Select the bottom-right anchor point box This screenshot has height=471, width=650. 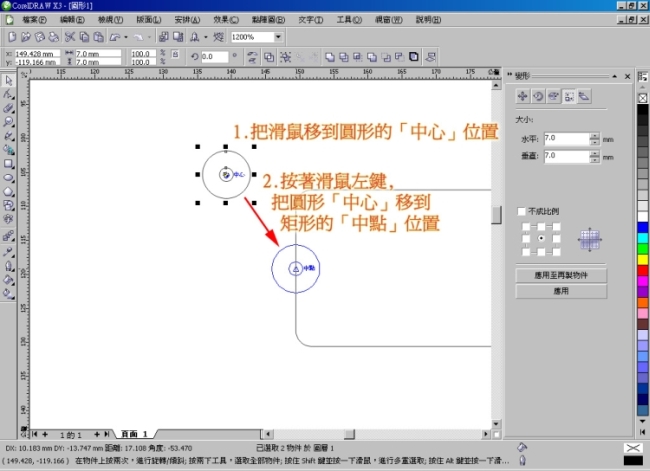556,252
